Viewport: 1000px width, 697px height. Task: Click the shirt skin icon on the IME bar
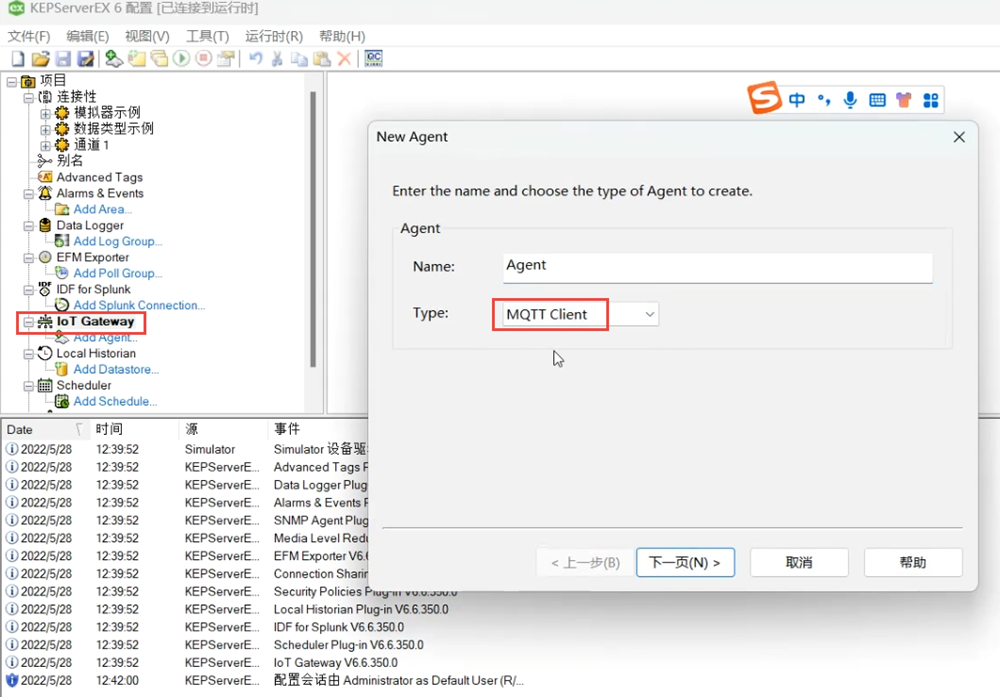coord(904,100)
